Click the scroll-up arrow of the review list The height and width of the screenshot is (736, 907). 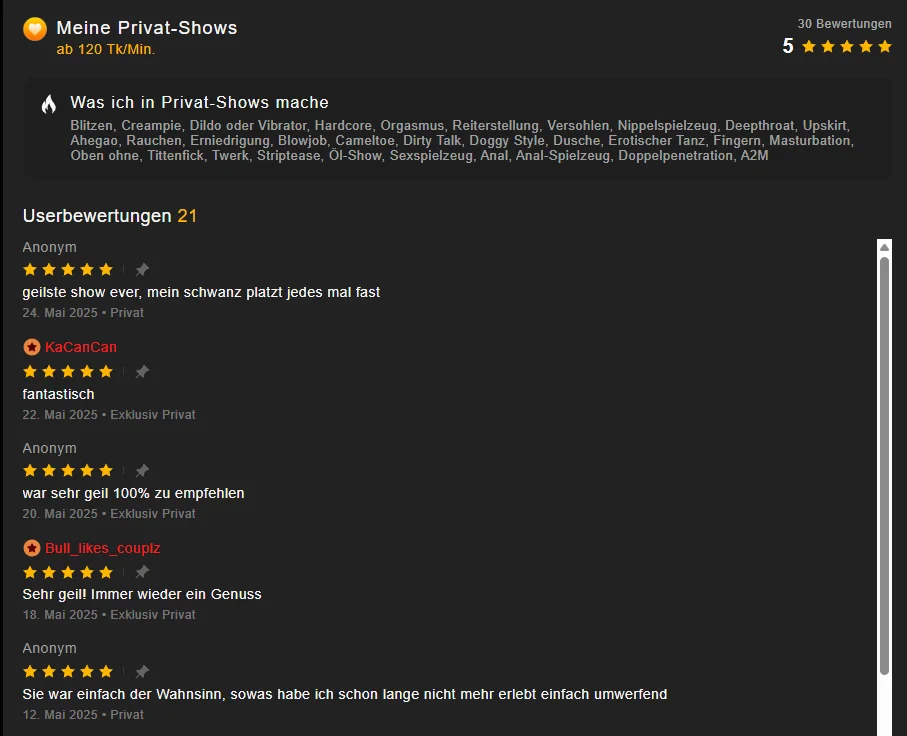(x=884, y=247)
